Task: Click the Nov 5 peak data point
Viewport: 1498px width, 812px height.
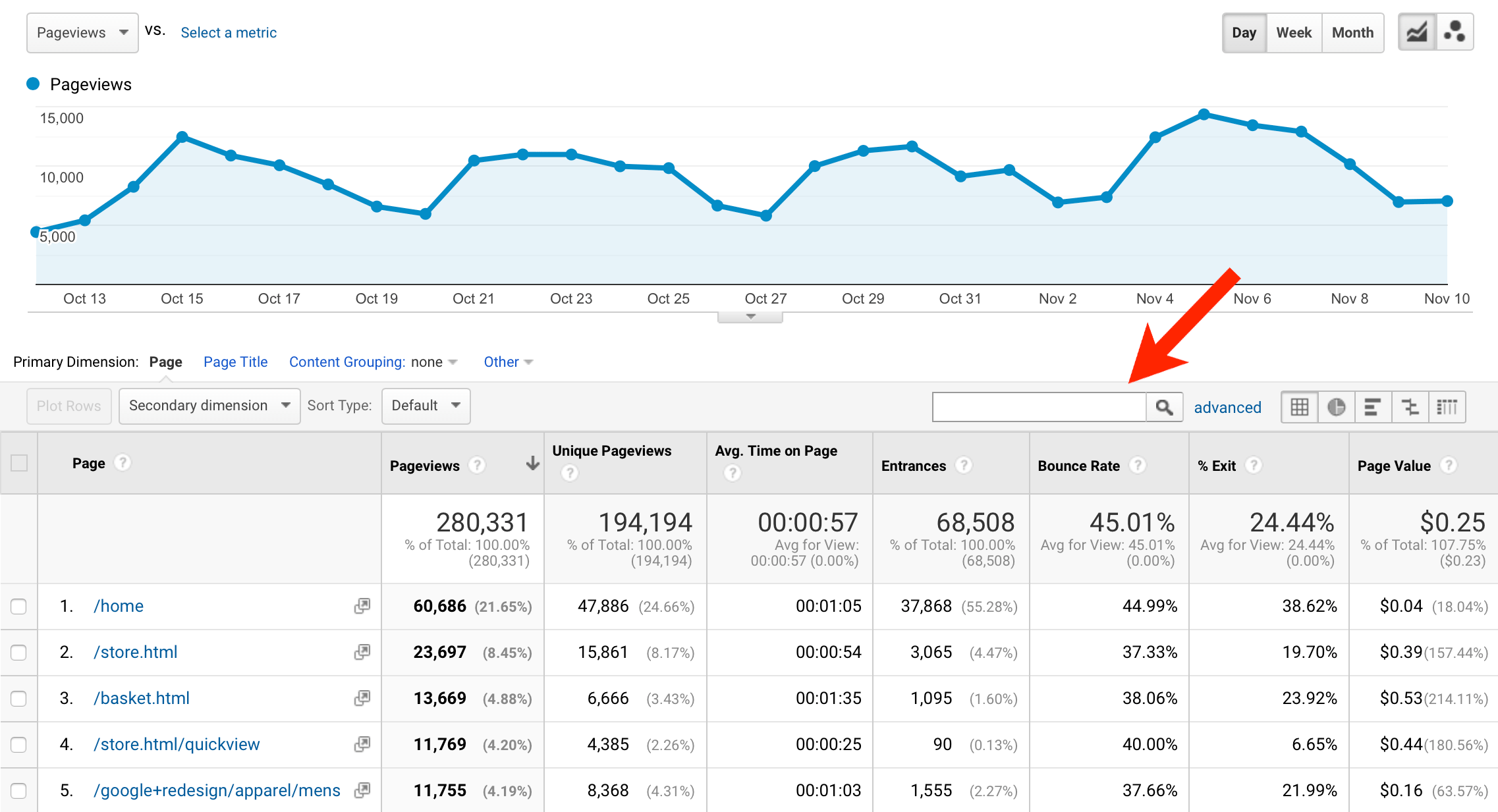Action: point(1204,115)
